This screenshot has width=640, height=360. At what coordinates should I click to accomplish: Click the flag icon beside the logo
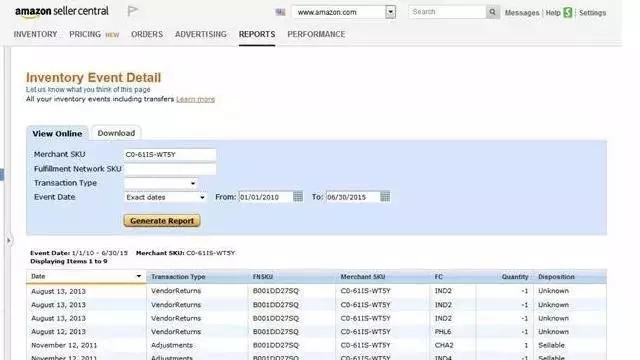coord(133,11)
